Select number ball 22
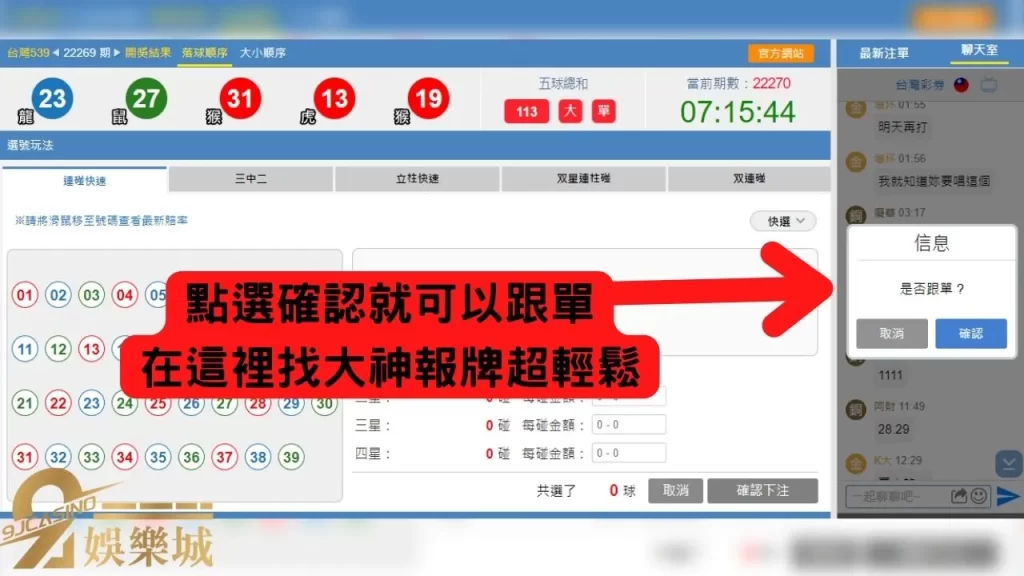The height and width of the screenshot is (576, 1024). coord(58,404)
